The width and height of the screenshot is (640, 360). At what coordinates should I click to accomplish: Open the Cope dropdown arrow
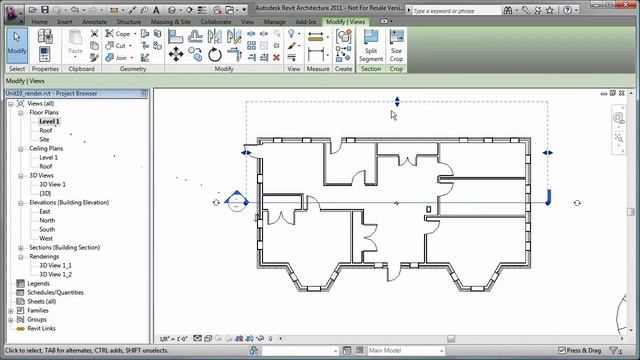tap(135, 34)
